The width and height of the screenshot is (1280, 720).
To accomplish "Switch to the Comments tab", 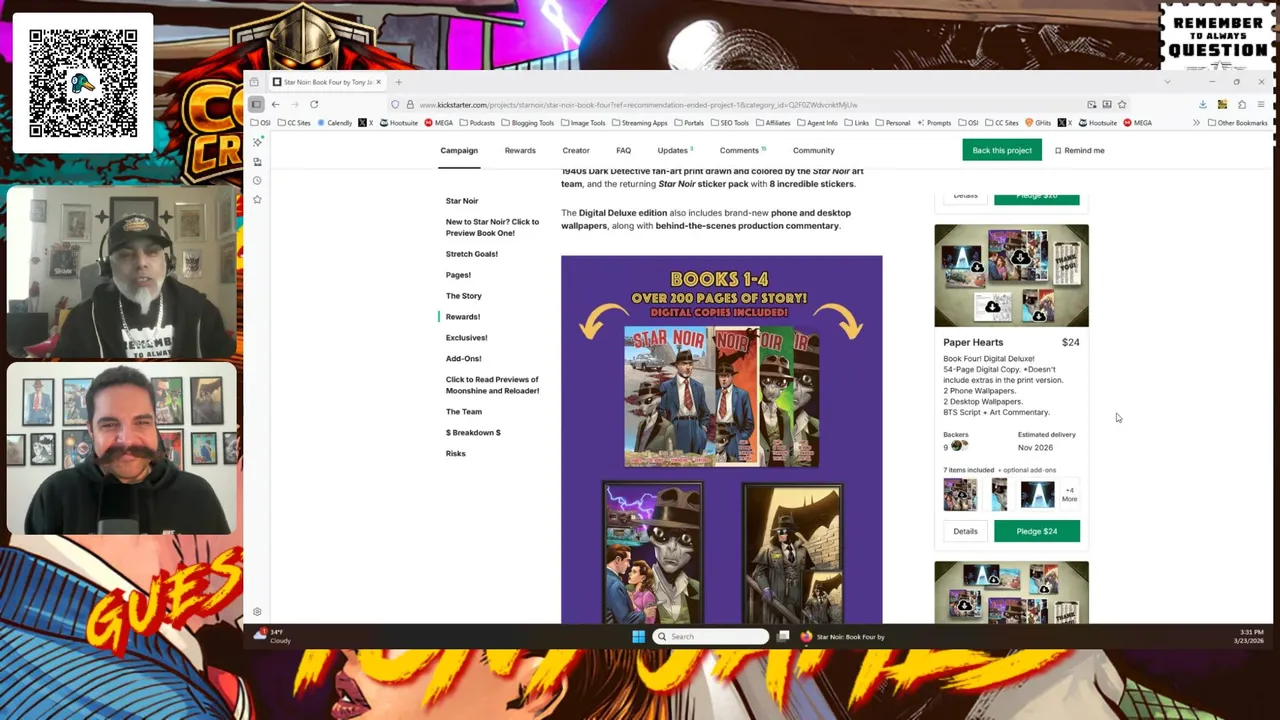I will tap(742, 151).
